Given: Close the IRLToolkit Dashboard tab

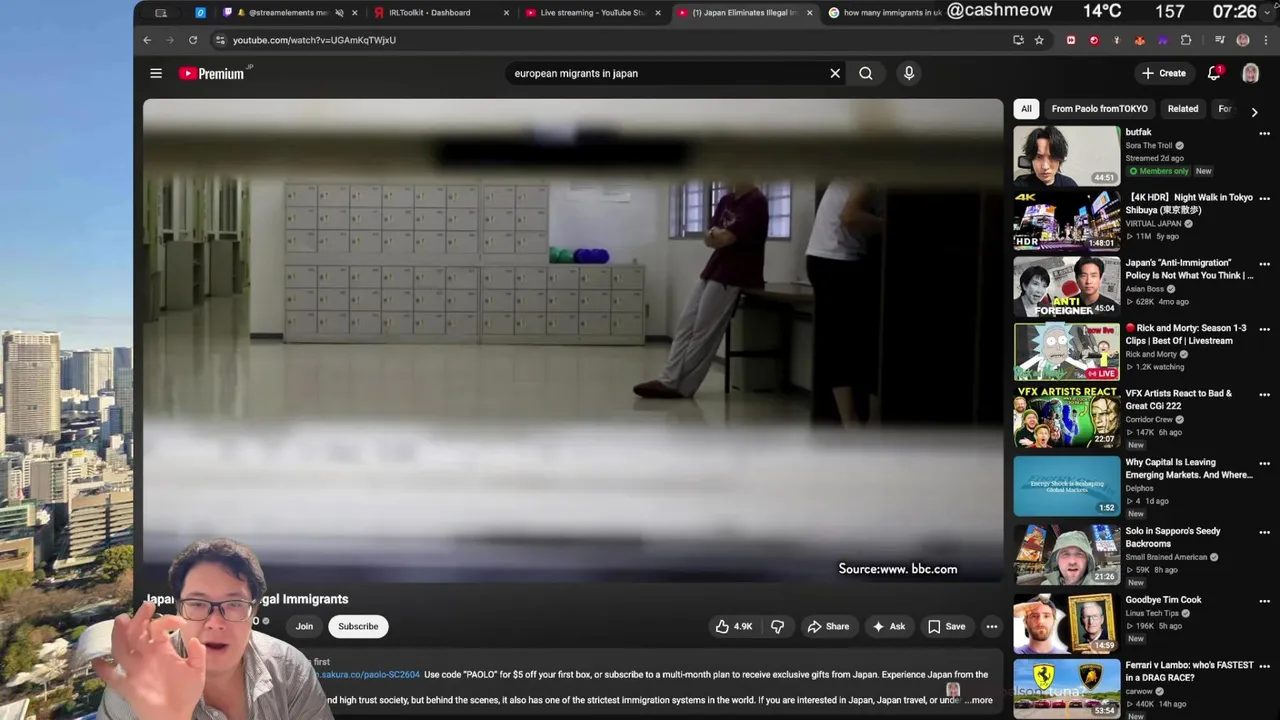Looking at the screenshot, I should point(506,13).
